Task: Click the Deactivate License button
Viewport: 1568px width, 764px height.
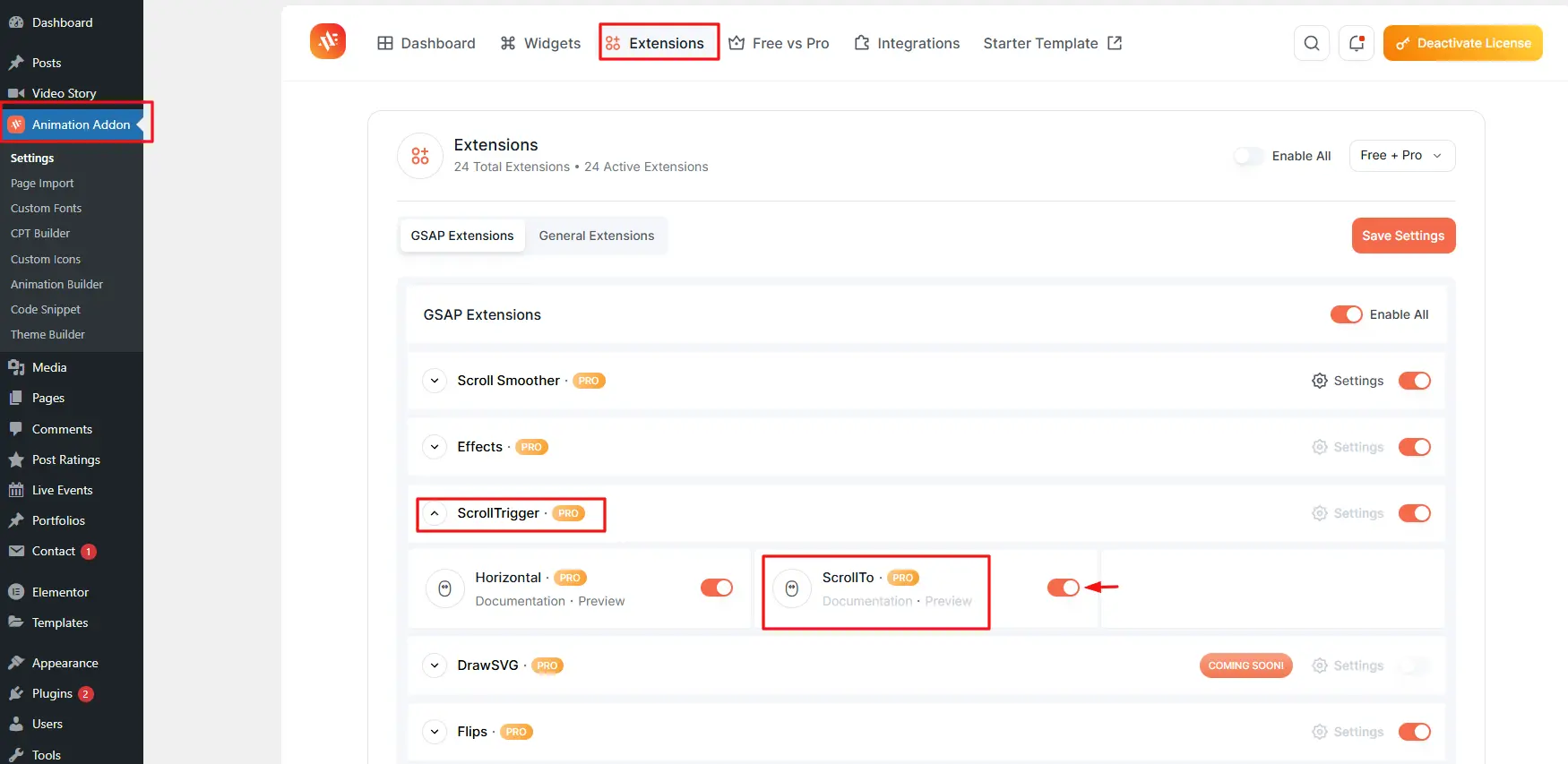Action: click(1462, 43)
